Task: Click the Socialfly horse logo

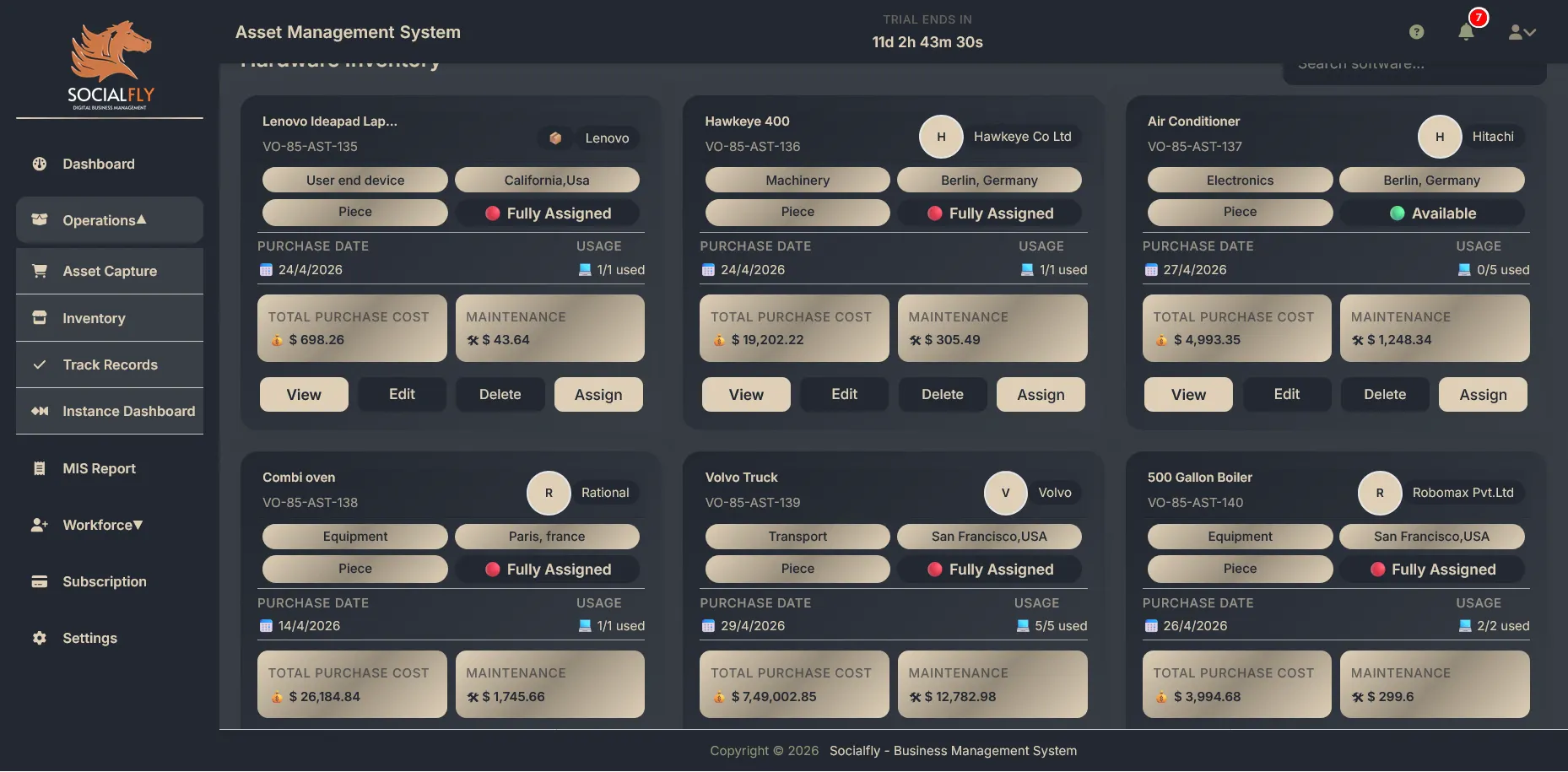Action: click(x=111, y=65)
